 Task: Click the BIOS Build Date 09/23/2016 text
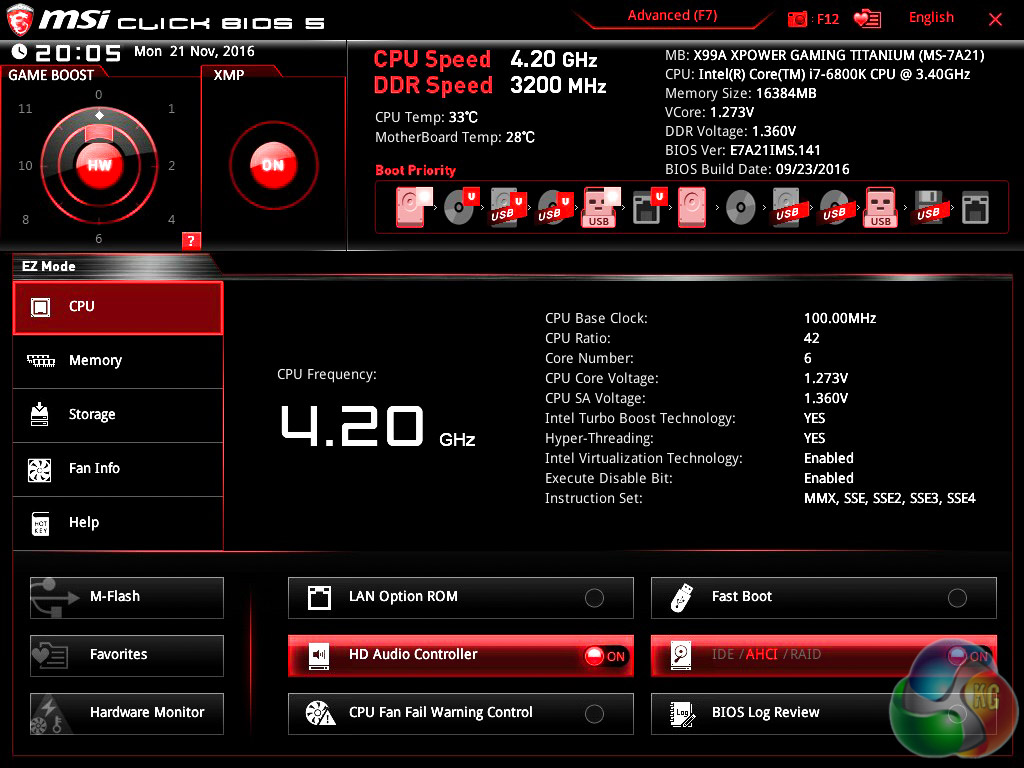pyautogui.click(x=758, y=169)
